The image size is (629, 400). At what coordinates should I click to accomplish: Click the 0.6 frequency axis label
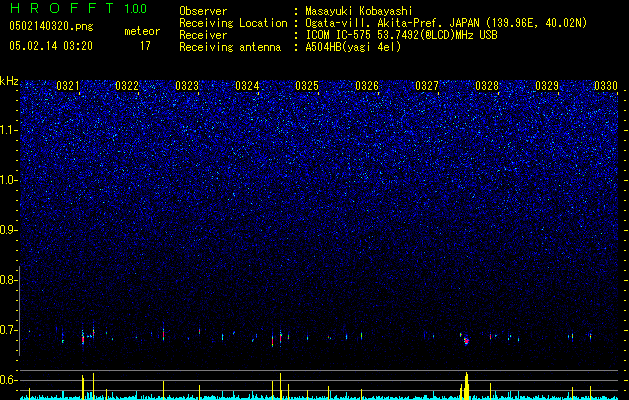coord(8,380)
